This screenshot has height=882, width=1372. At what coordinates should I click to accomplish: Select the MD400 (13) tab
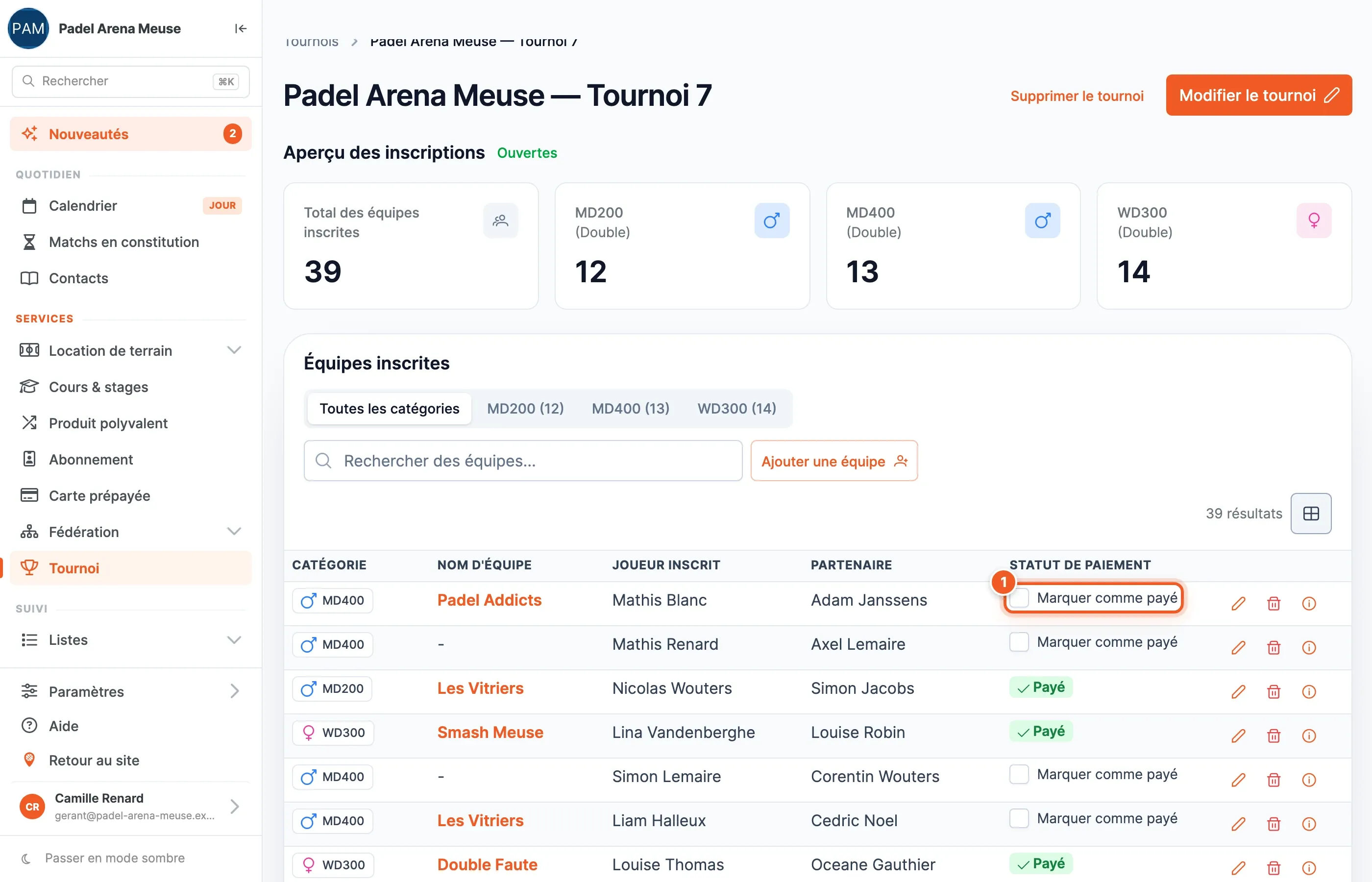point(631,408)
